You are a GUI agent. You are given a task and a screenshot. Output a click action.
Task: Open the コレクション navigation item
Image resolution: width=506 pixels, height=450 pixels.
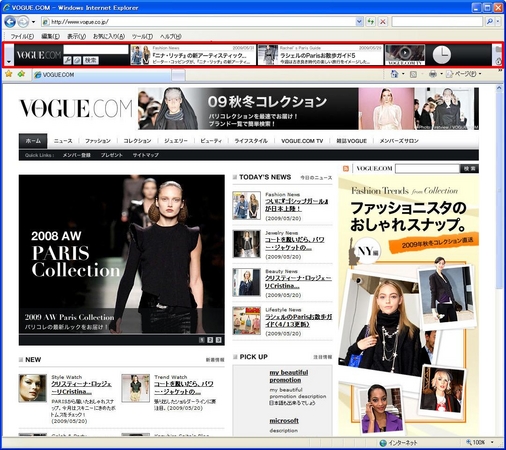(x=137, y=141)
